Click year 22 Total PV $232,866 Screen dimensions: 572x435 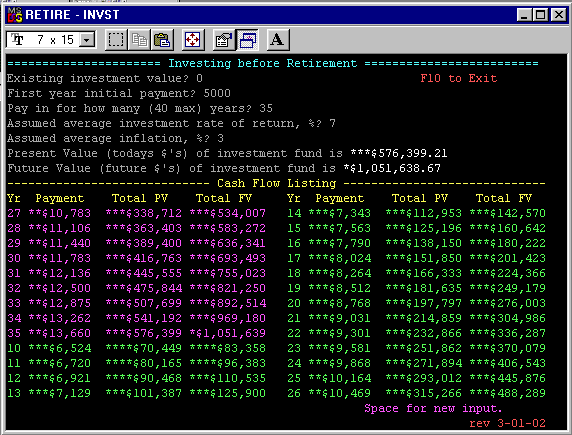coord(424,333)
